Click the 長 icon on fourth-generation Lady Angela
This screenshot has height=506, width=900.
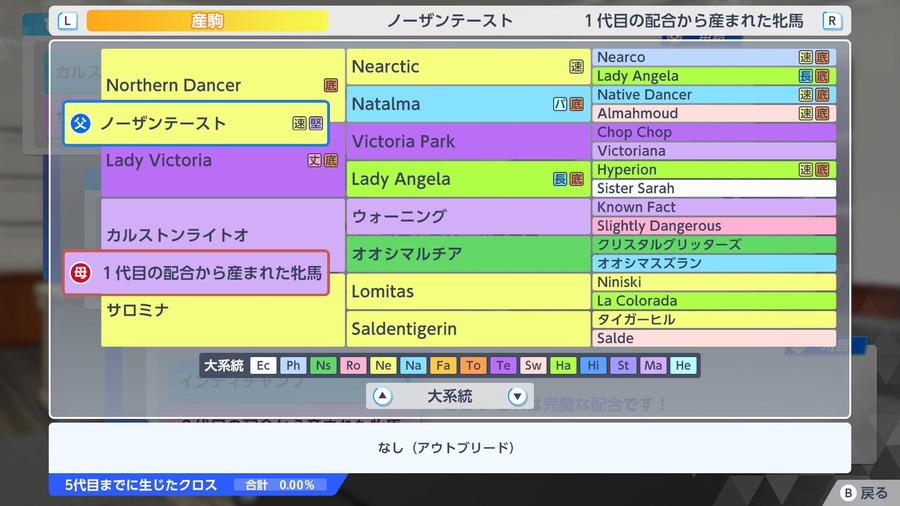(x=806, y=76)
